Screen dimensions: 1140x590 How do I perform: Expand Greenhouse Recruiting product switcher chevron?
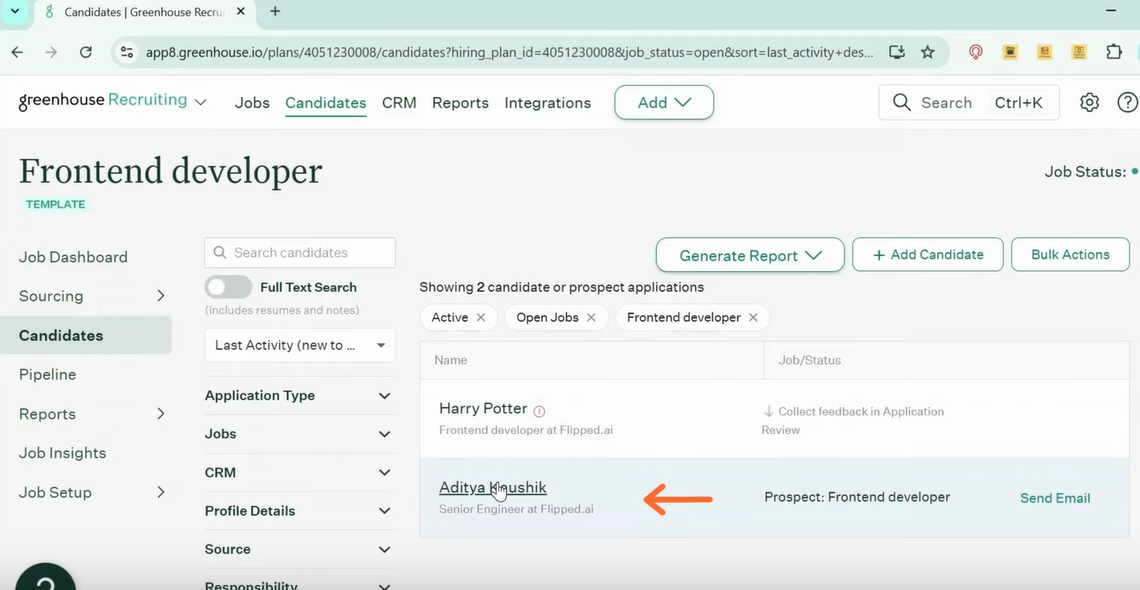click(201, 102)
